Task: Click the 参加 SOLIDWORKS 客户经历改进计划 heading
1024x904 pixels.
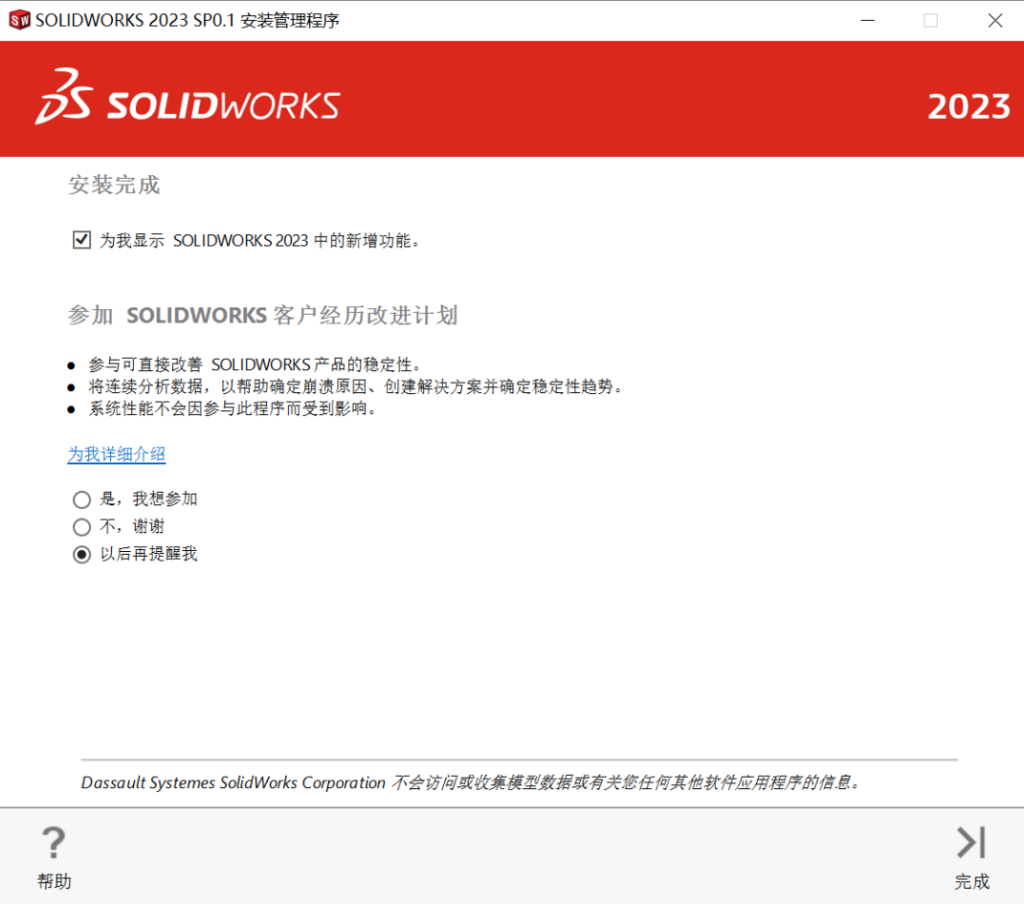Action: (x=262, y=315)
